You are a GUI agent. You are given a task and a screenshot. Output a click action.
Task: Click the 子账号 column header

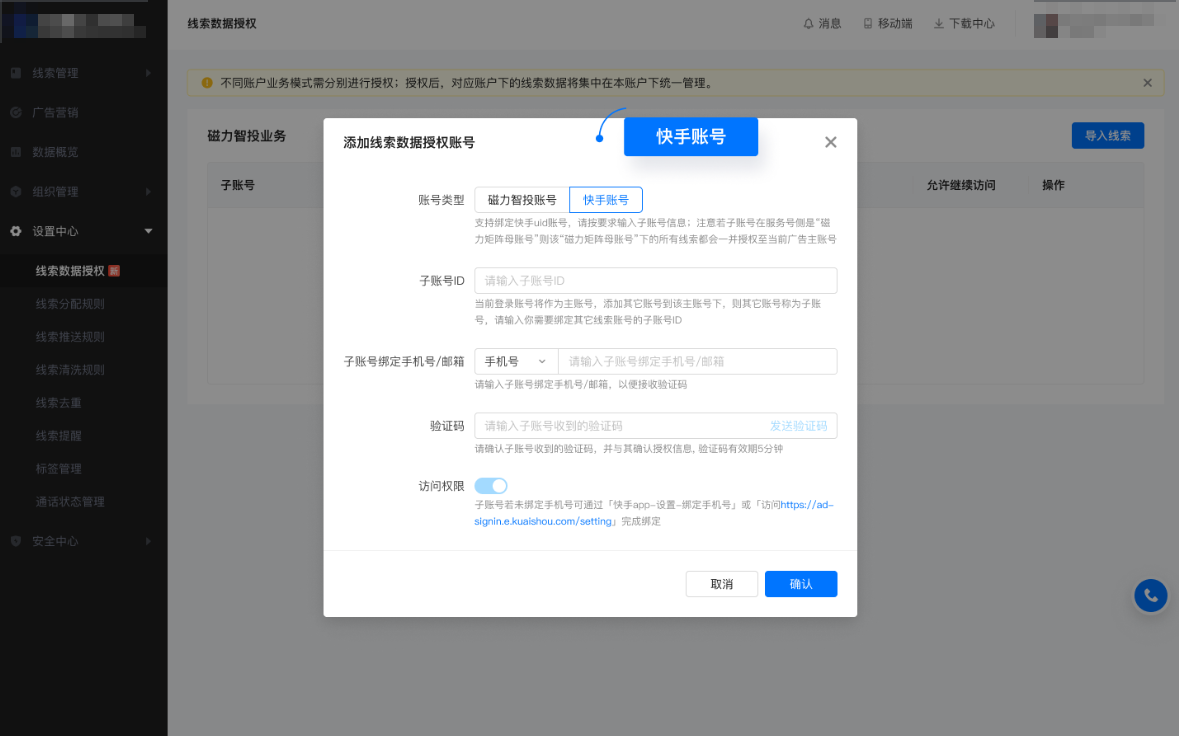coord(238,185)
